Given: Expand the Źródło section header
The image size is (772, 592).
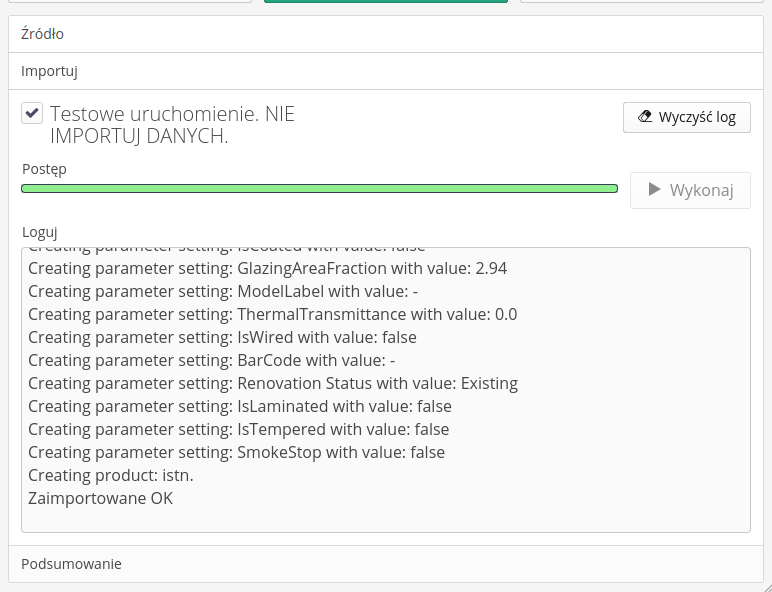Looking at the screenshot, I should tap(43, 34).
